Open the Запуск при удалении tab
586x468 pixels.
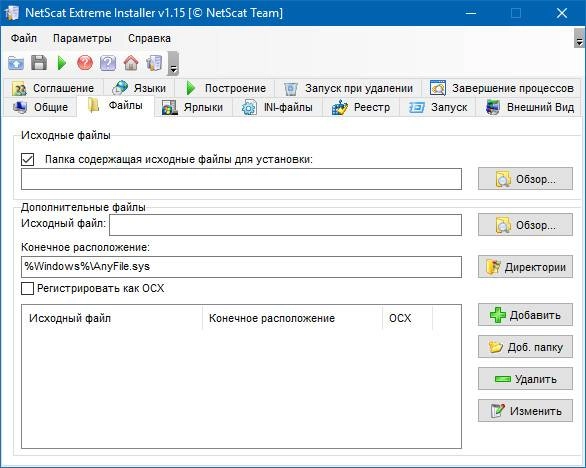pos(348,88)
